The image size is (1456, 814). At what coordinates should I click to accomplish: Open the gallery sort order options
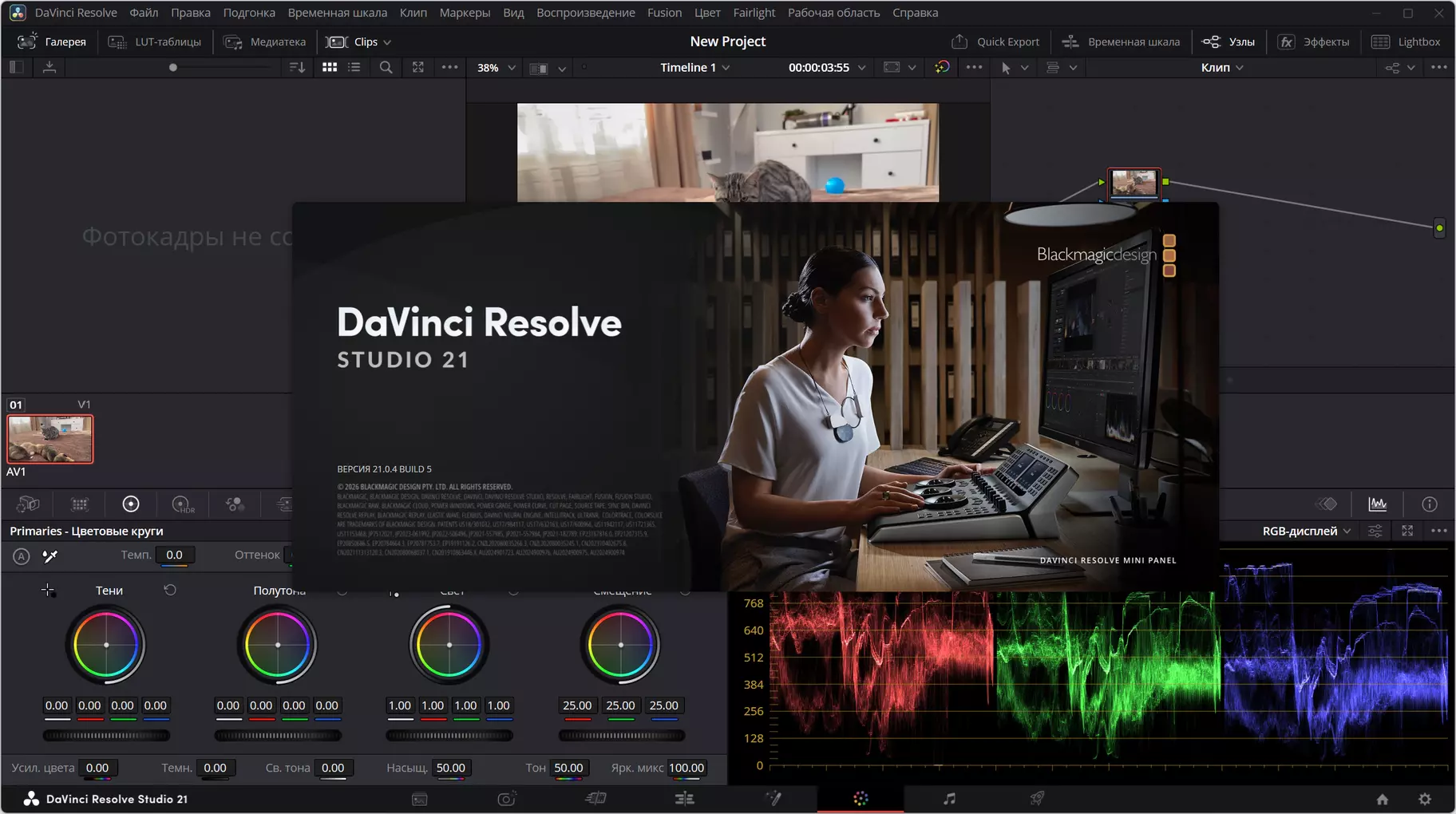click(x=297, y=68)
